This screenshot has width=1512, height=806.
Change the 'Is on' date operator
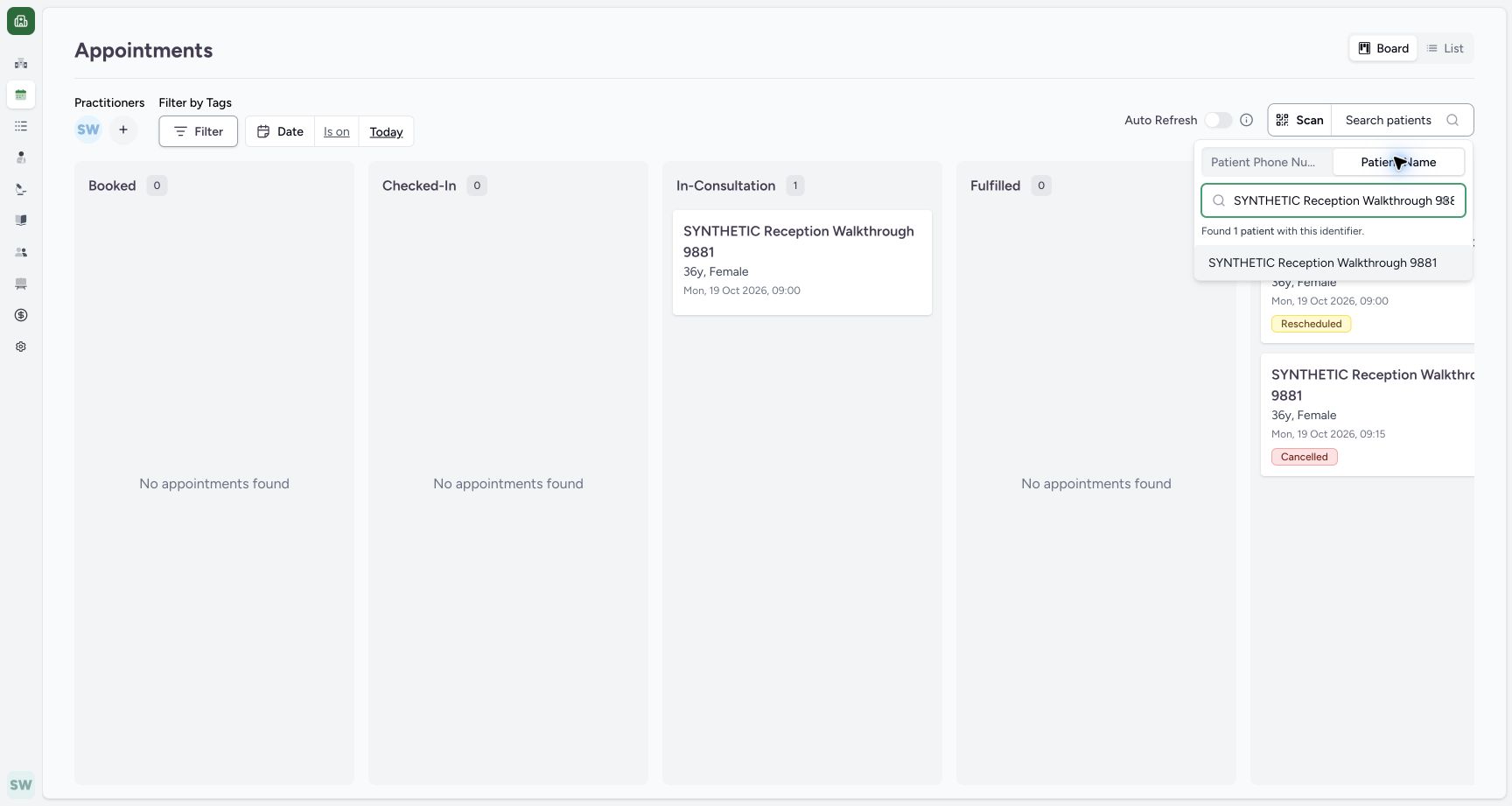(337, 131)
